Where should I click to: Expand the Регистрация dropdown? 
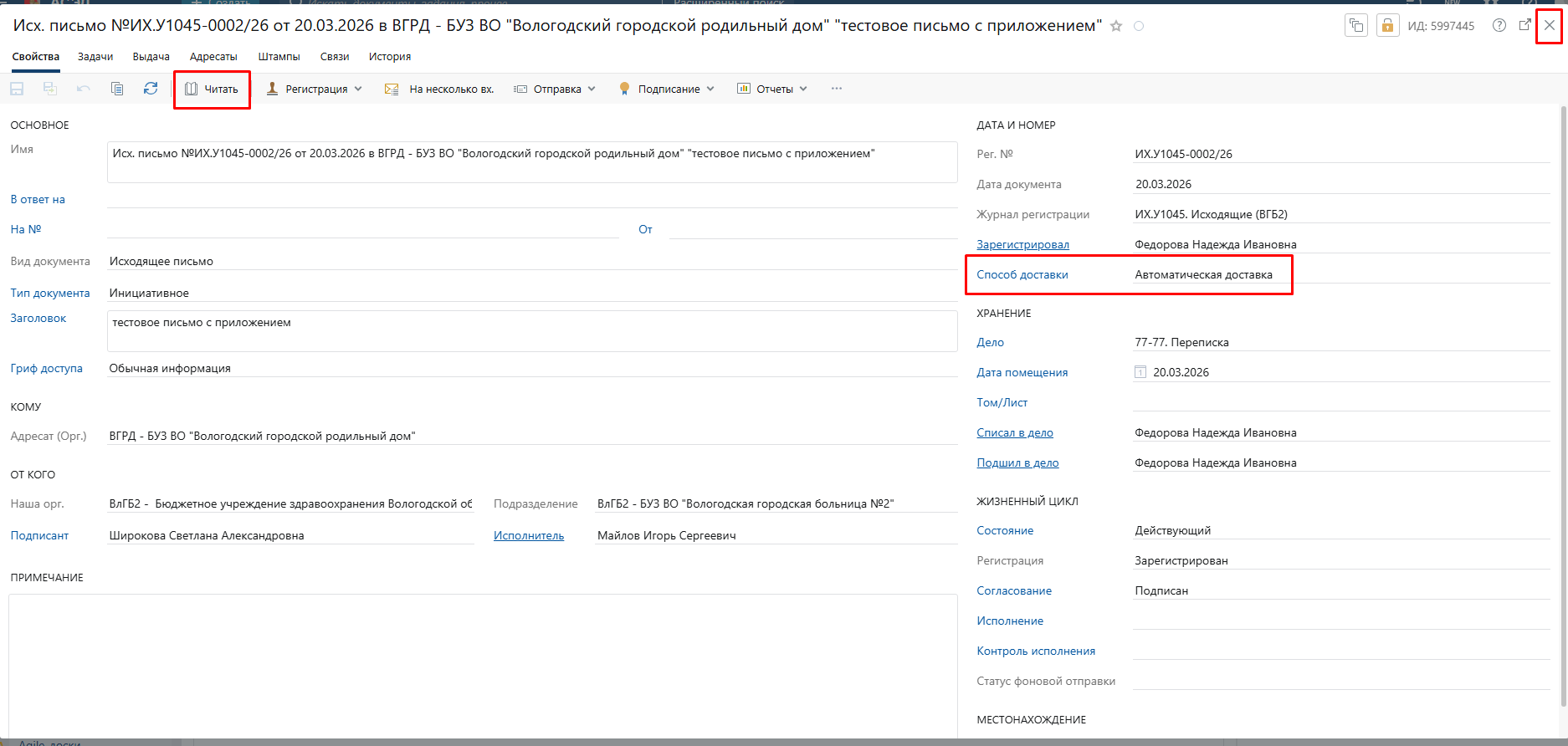click(315, 89)
